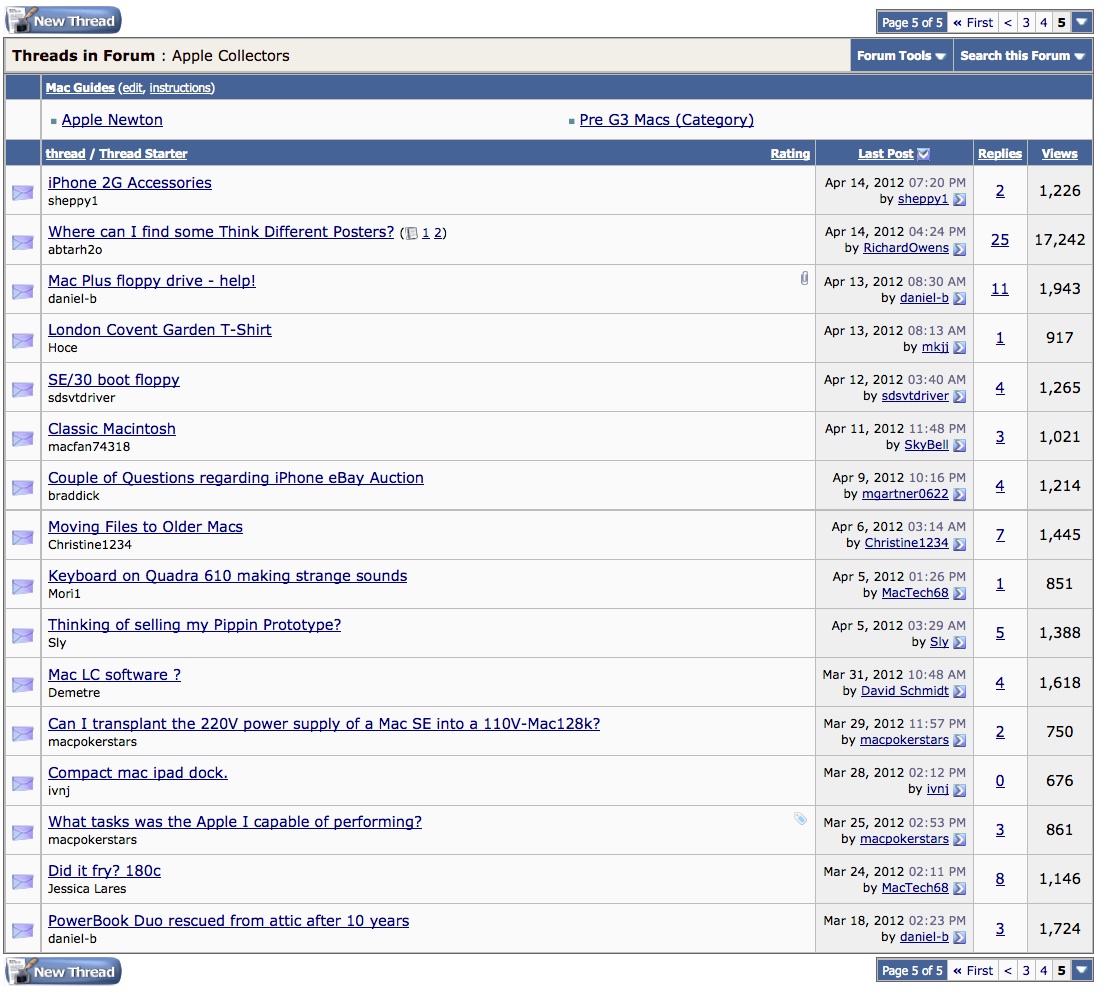
Task: Sort threads by the Views column
Action: coord(1059,152)
